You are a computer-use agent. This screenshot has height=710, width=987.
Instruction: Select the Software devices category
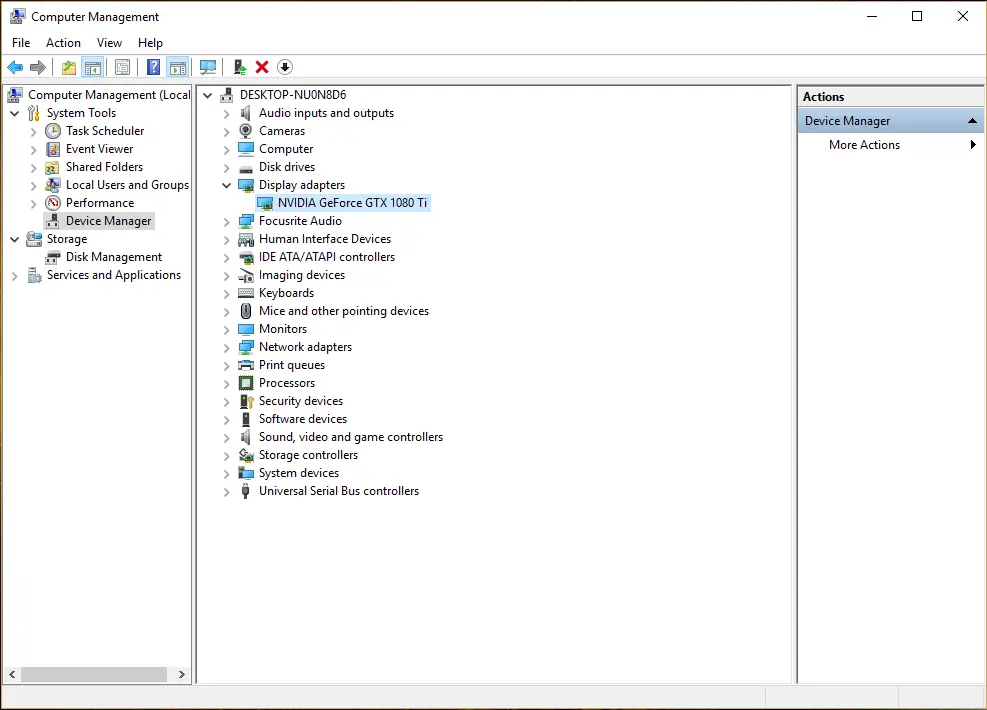[x=303, y=419]
